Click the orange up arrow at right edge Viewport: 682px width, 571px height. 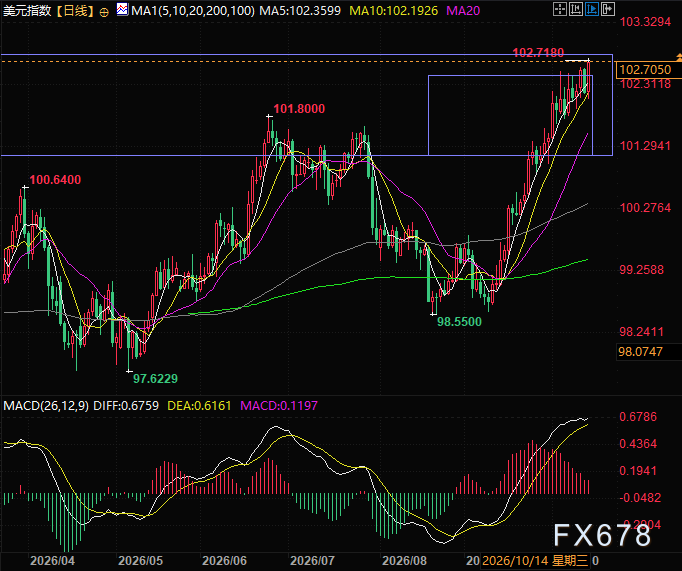[x=679, y=57]
